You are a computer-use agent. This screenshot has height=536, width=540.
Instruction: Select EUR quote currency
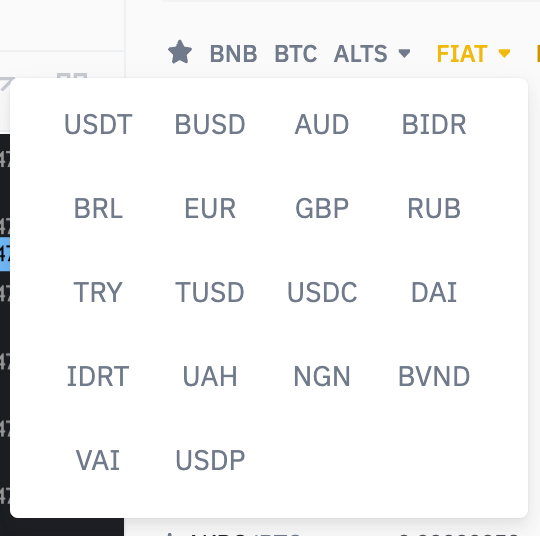point(210,208)
